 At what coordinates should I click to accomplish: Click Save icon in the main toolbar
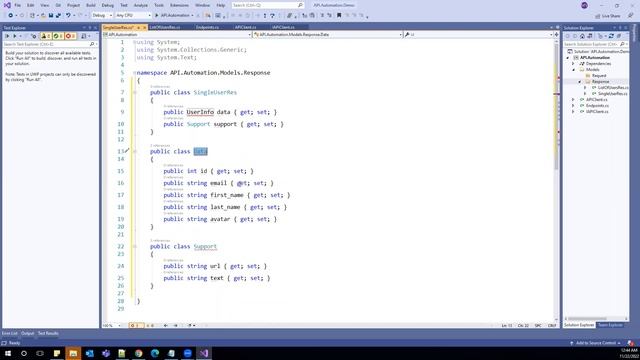pyautogui.click(x=51, y=15)
